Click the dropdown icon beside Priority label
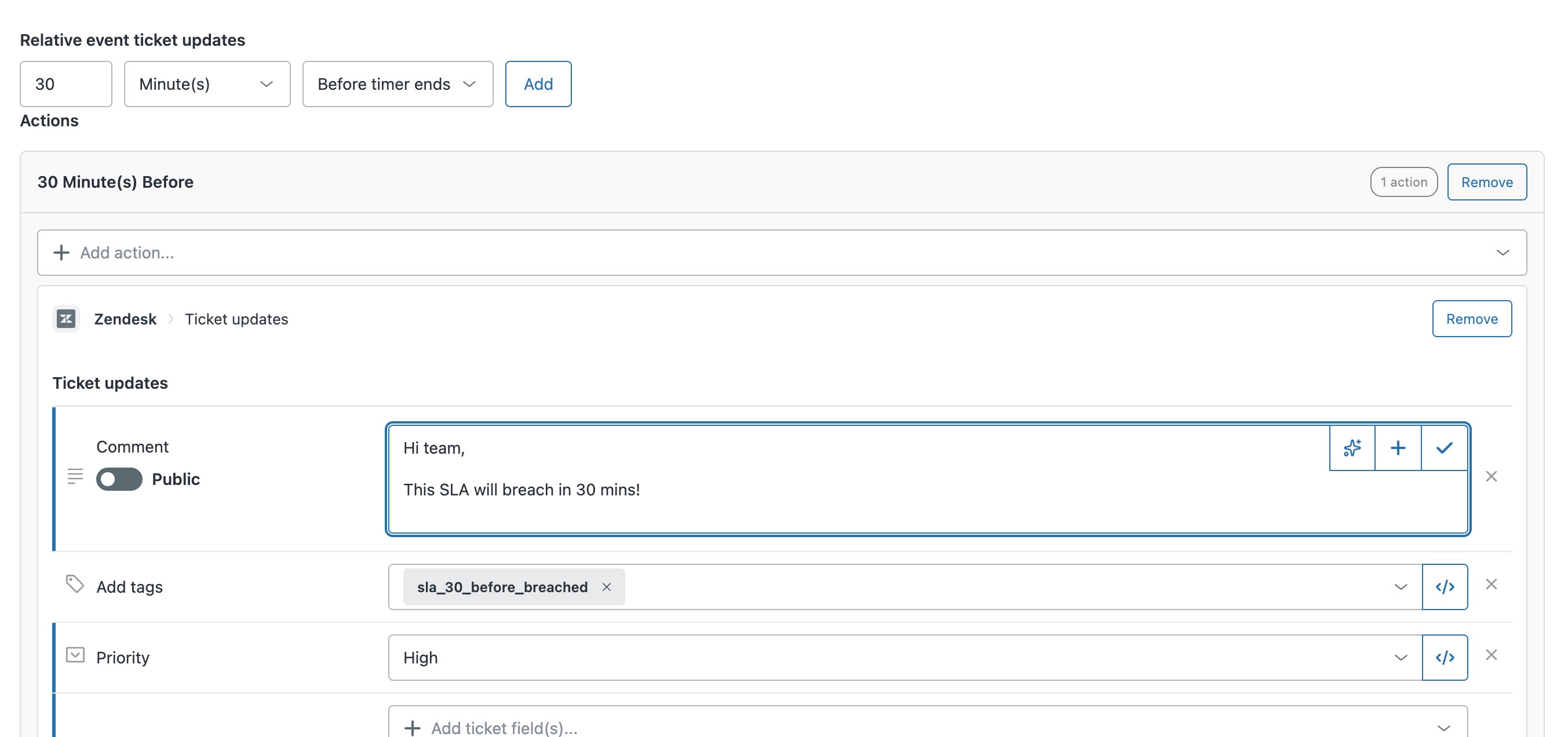 pos(75,655)
